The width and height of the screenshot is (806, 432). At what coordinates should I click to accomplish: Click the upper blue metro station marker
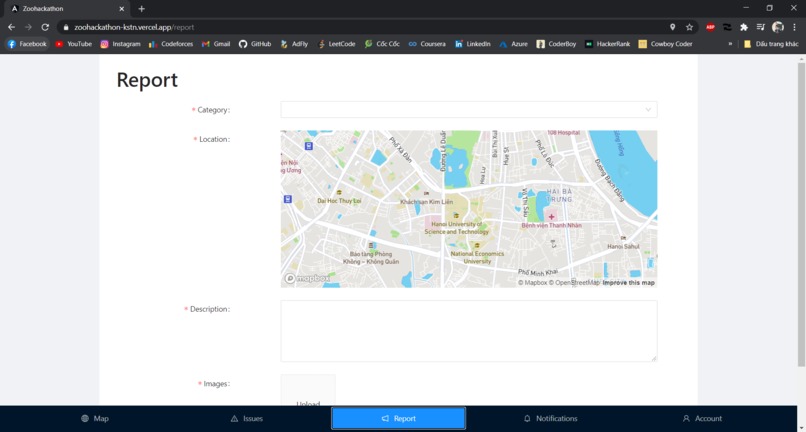(x=308, y=146)
